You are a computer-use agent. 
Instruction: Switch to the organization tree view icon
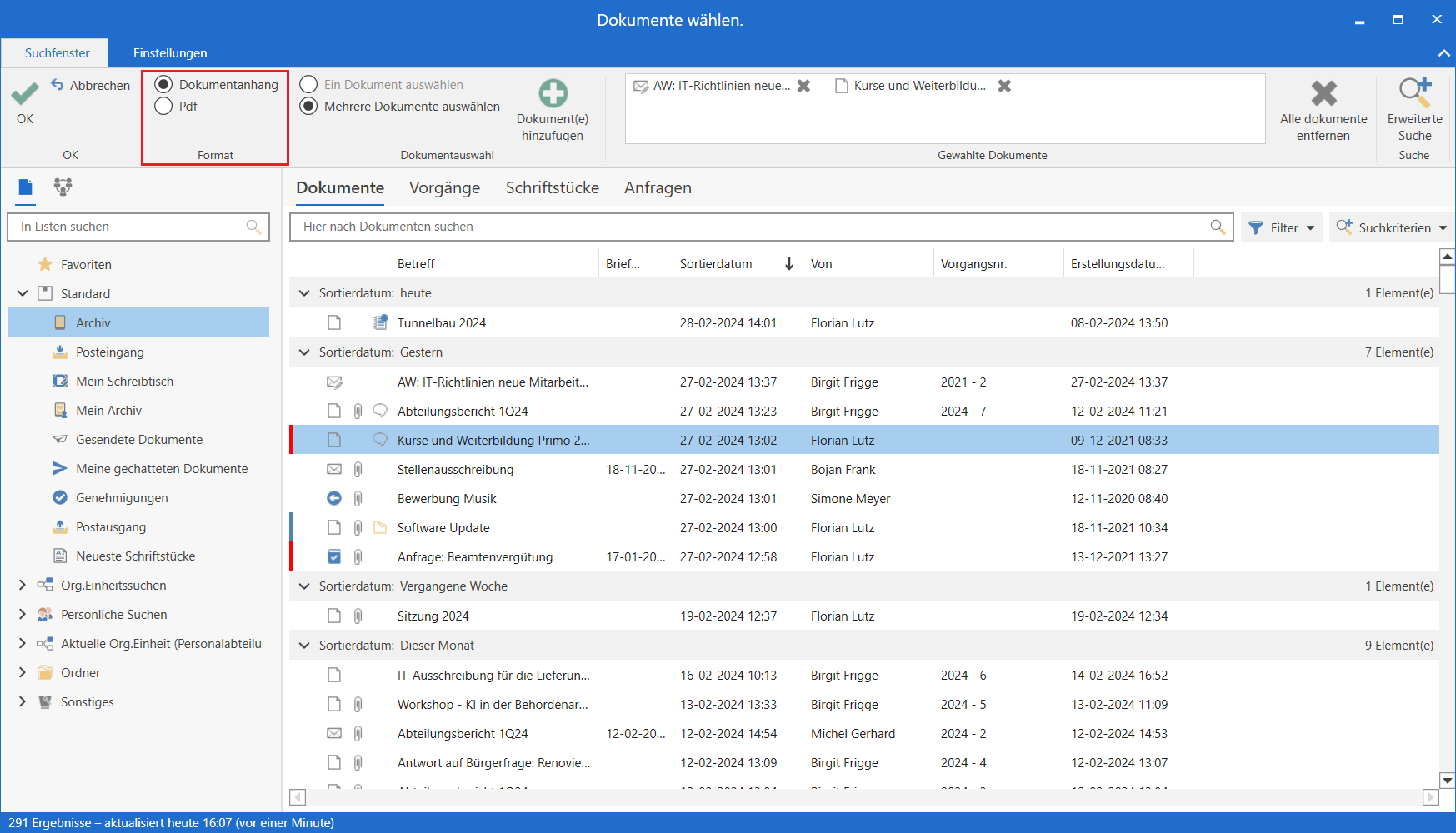[x=63, y=187]
